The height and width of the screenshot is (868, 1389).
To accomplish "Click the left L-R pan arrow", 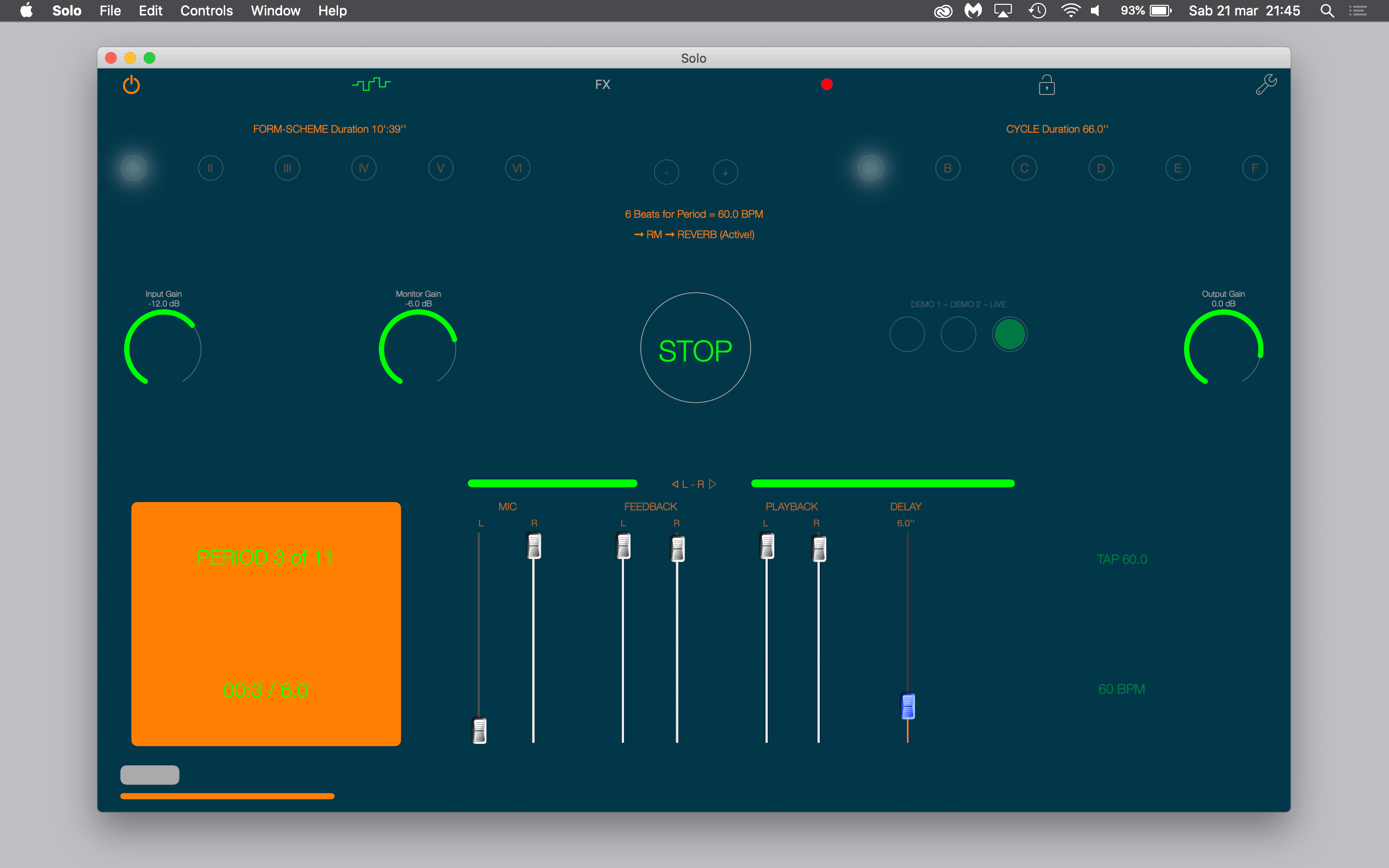I will [675, 484].
